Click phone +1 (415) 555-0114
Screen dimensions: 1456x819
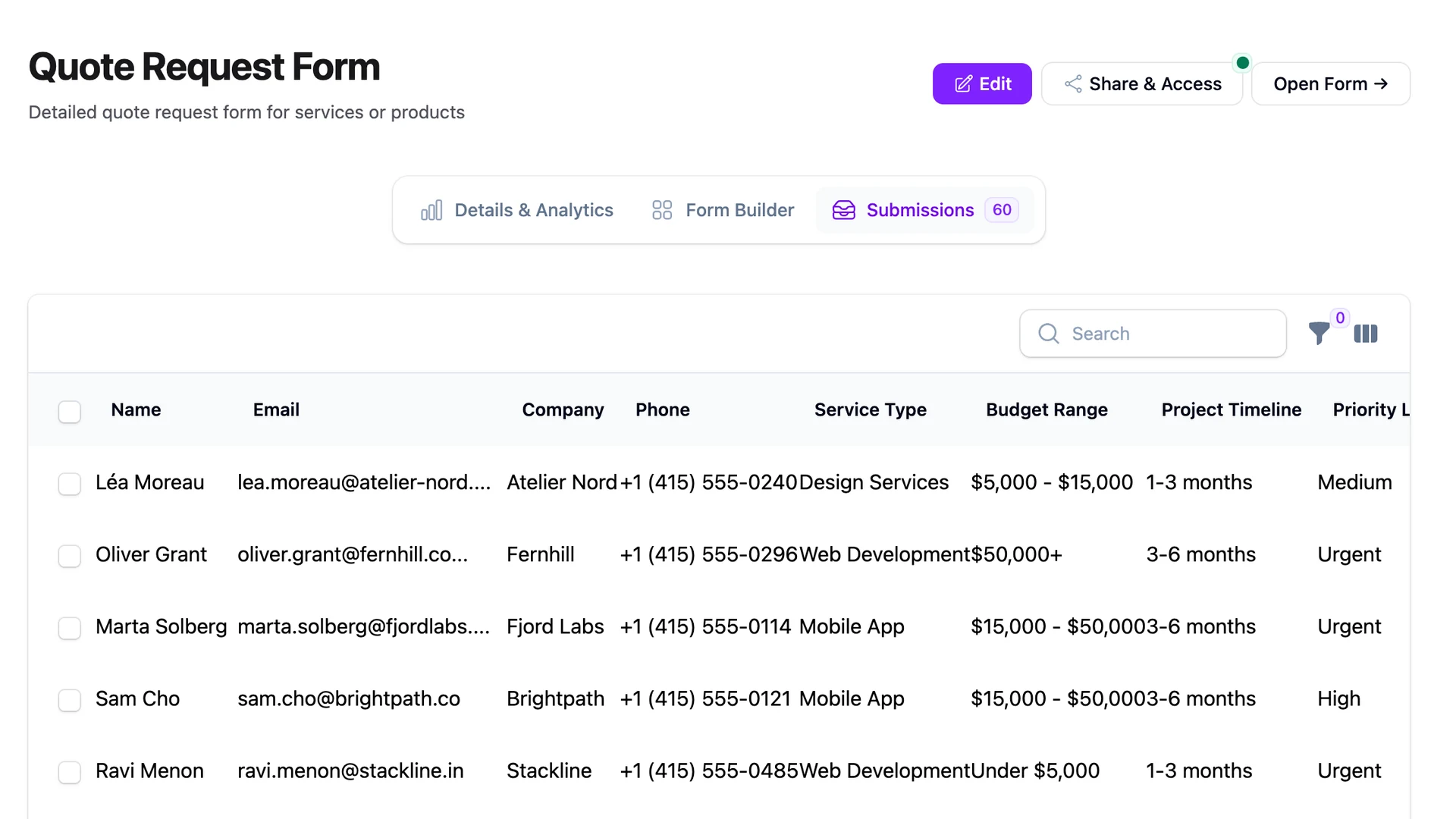(x=706, y=626)
